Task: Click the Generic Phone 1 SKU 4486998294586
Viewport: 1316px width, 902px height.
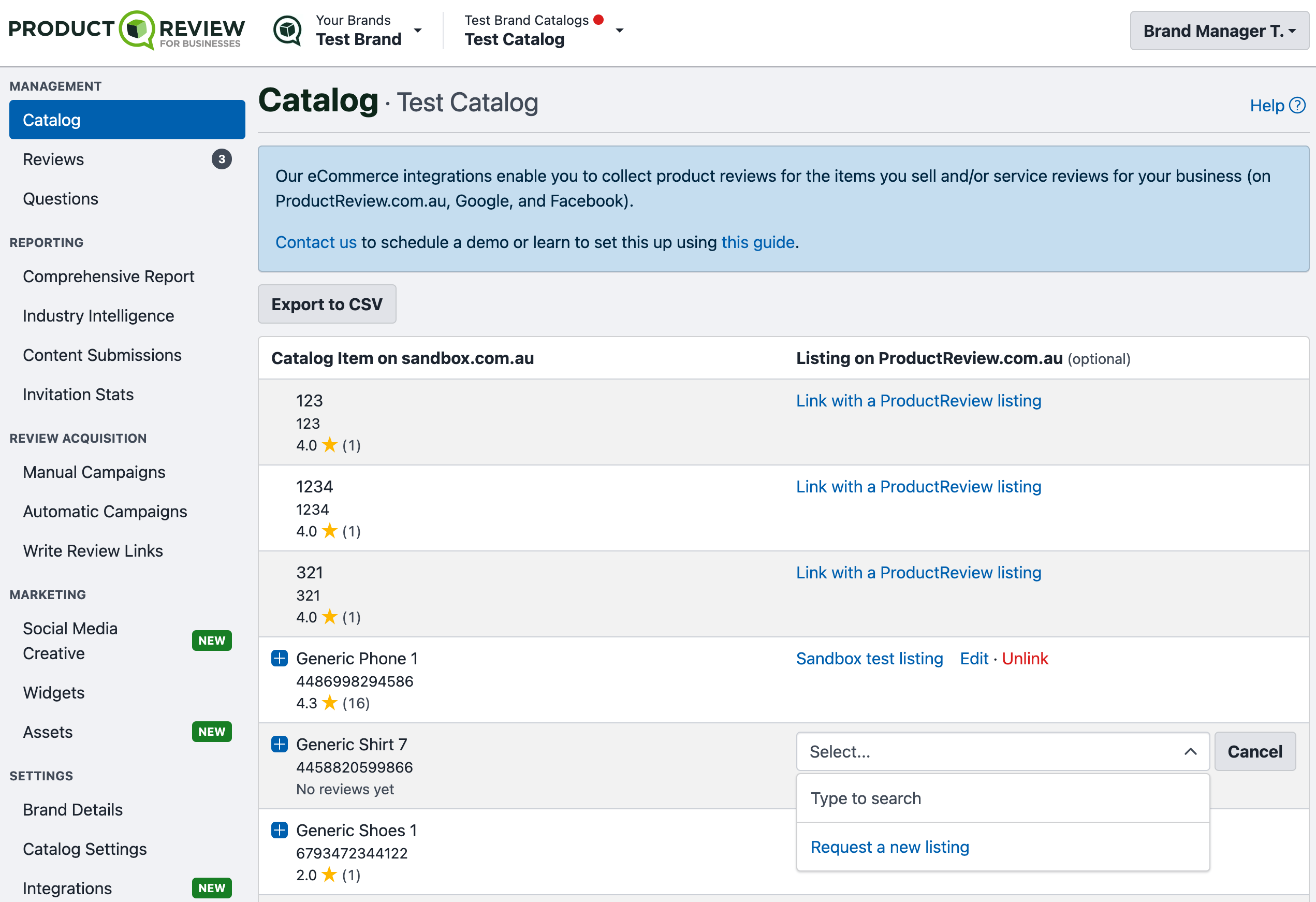Action: pos(355,681)
